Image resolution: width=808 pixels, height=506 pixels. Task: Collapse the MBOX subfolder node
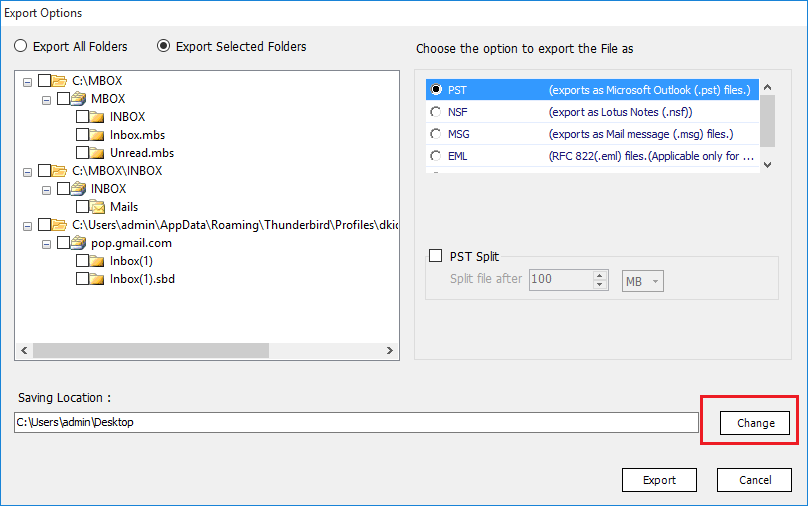point(46,100)
